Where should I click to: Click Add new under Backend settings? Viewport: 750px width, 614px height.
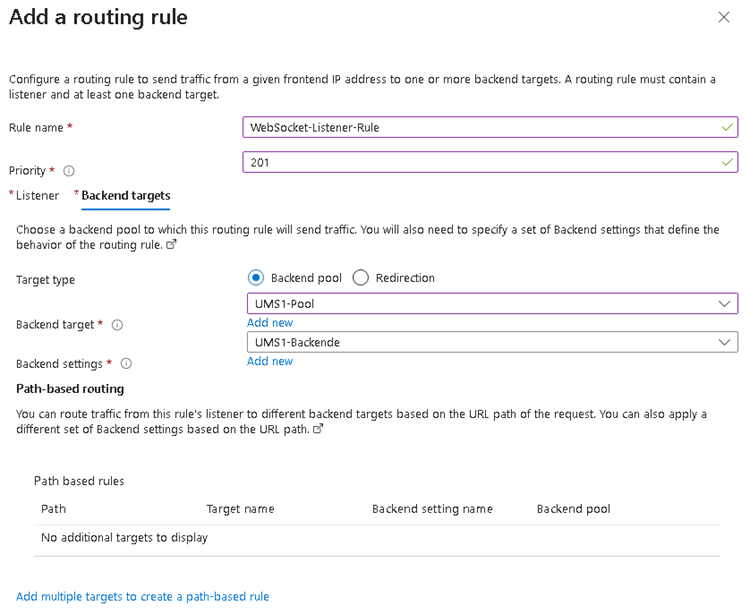coord(269,361)
